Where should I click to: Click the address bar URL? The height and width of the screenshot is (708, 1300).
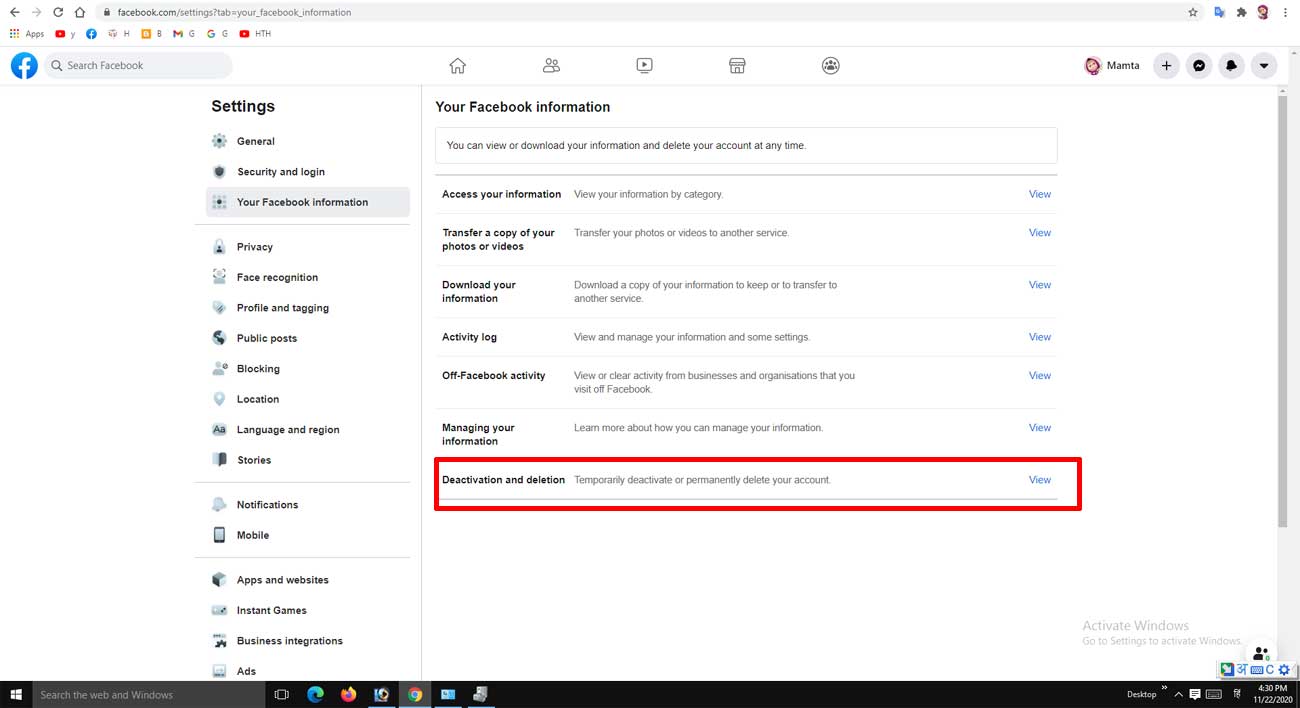(234, 13)
